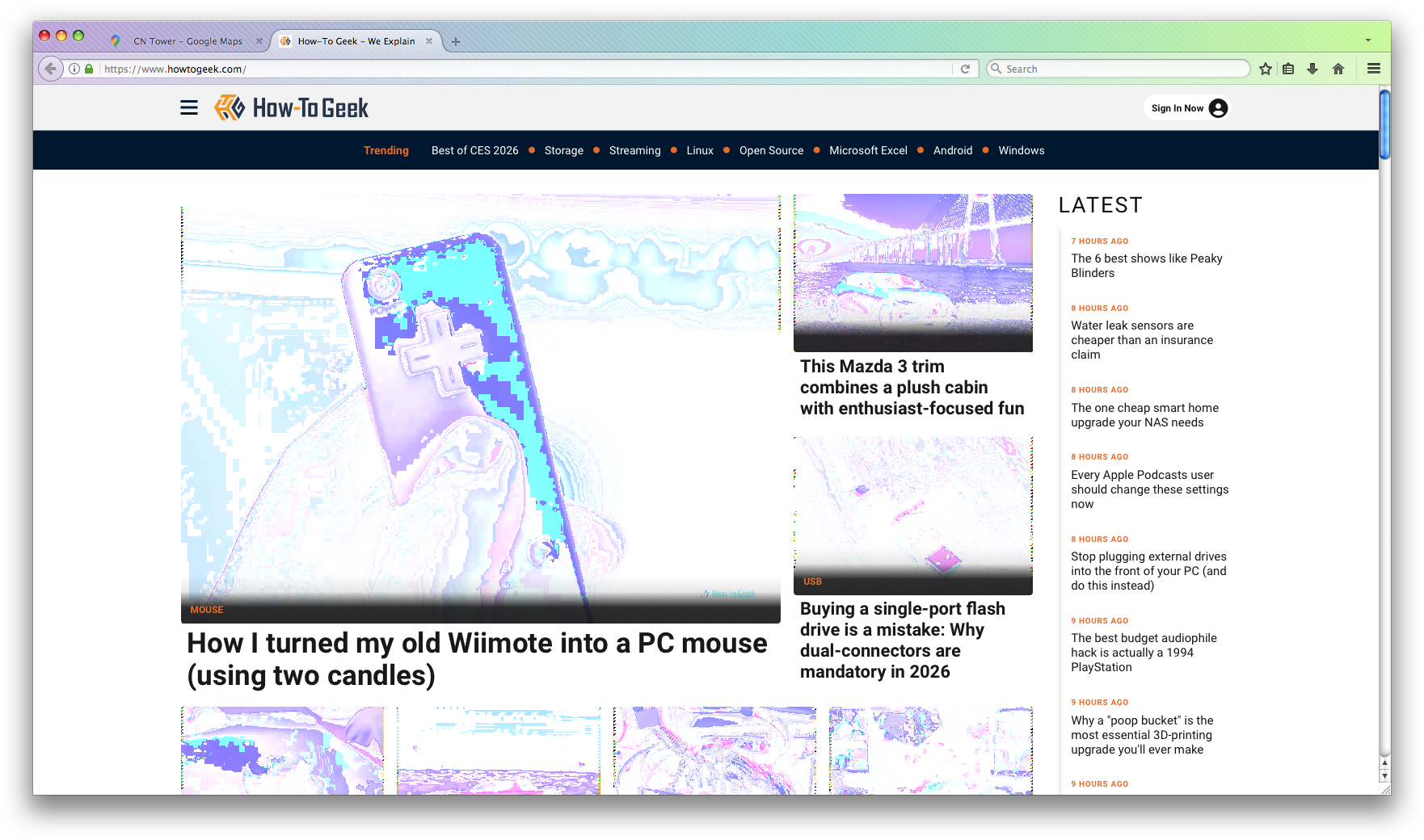This screenshot has width=1424, height=840.
Task: Open the budget audiophile PlayStation article
Action: click(x=1144, y=653)
